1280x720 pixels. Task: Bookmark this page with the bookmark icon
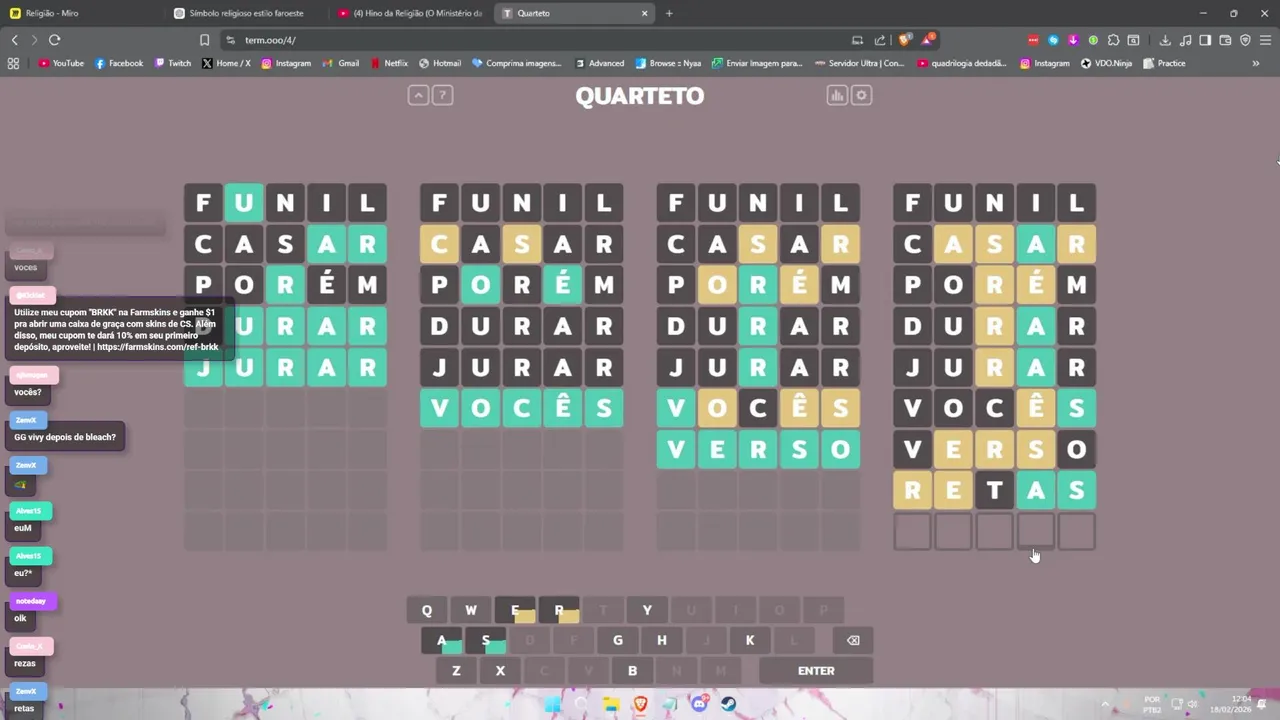[x=204, y=40]
